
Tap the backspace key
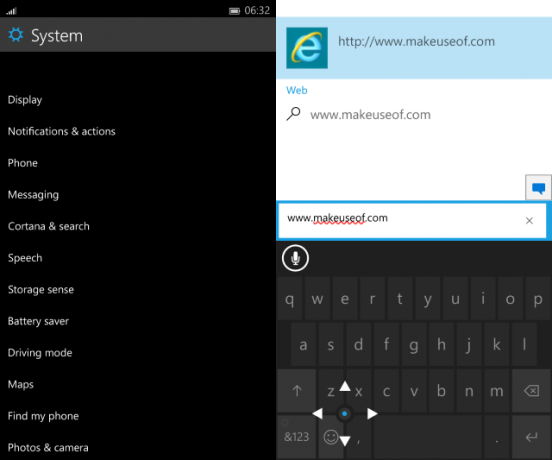click(531, 391)
